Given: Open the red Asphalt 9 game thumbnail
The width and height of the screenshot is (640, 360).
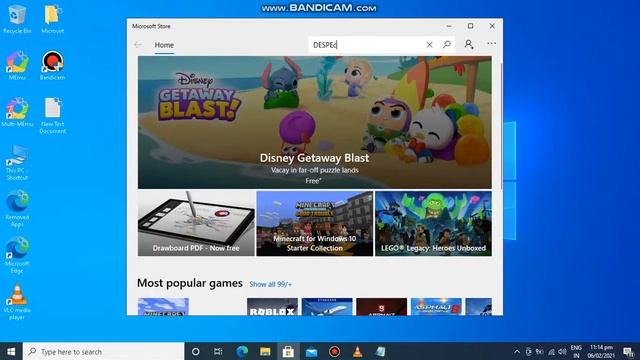Looking at the screenshot, I should [382, 307].
